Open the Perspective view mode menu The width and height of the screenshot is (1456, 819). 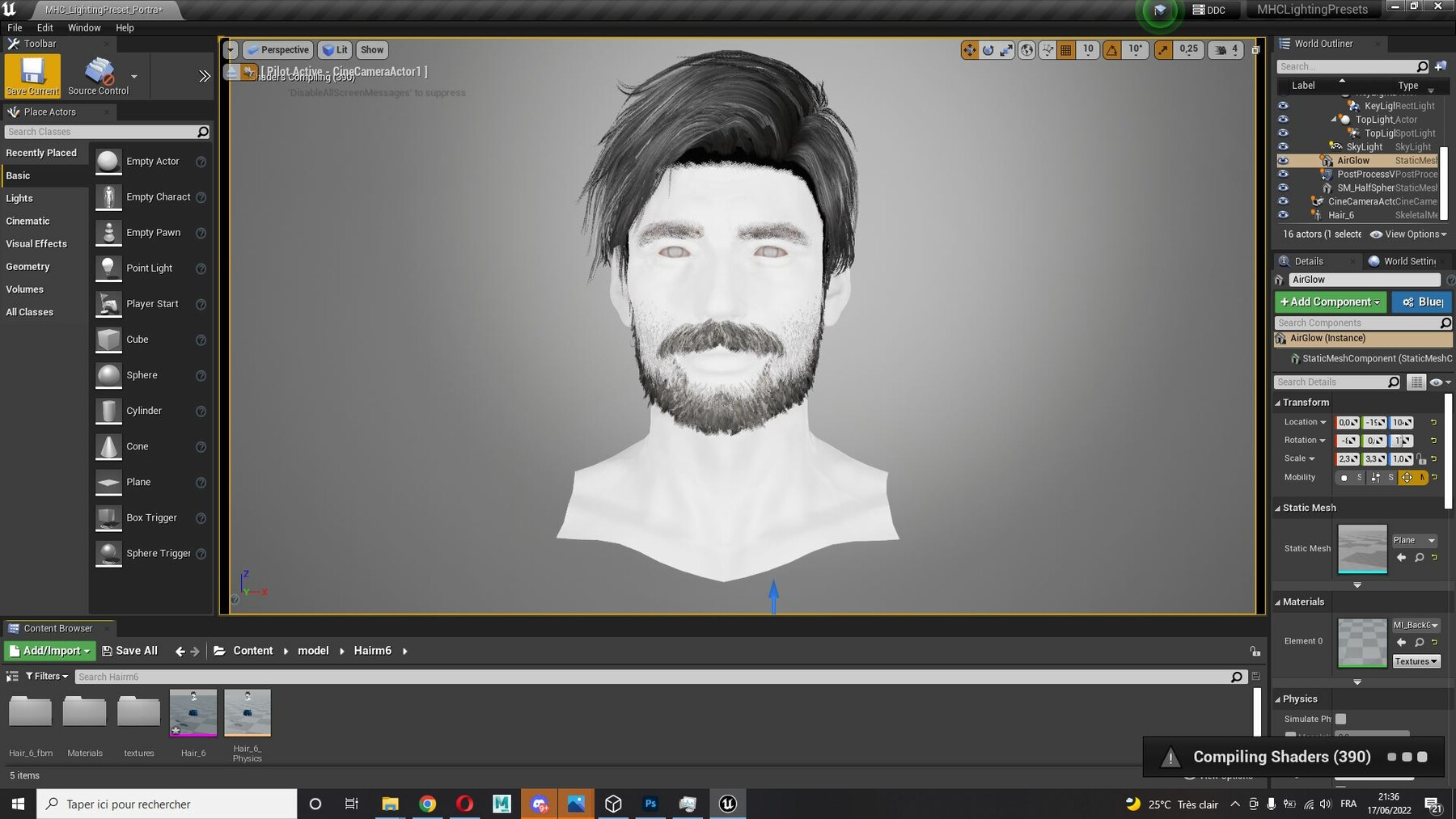click(277, 50)
